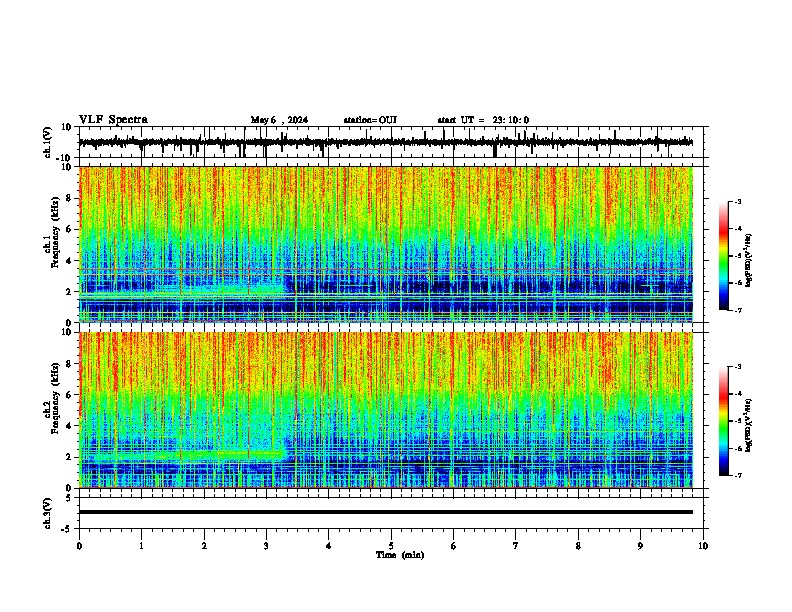Click the ch.3 flat black trace

tap(386, 512)
